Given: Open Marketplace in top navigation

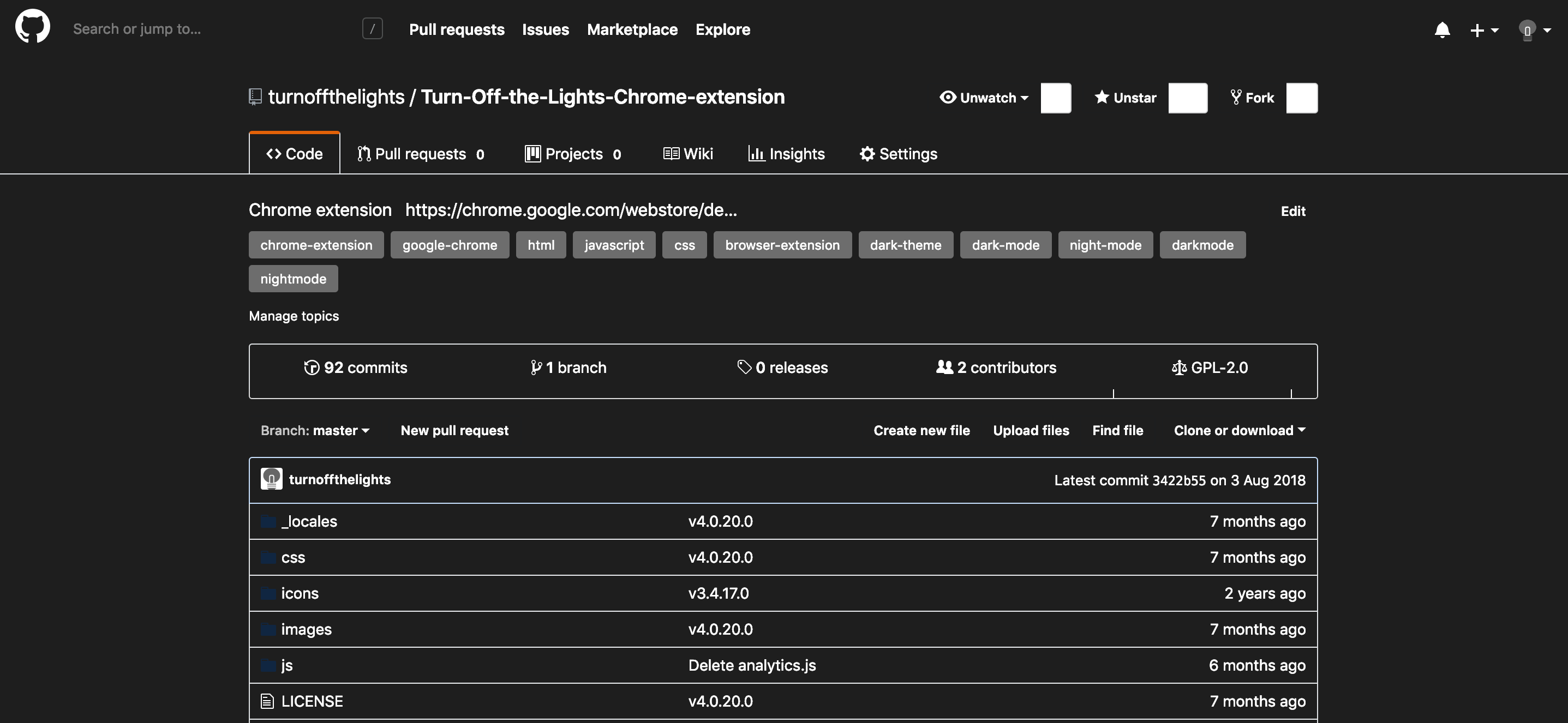Looking at the screenshot, I should (632, 29).
